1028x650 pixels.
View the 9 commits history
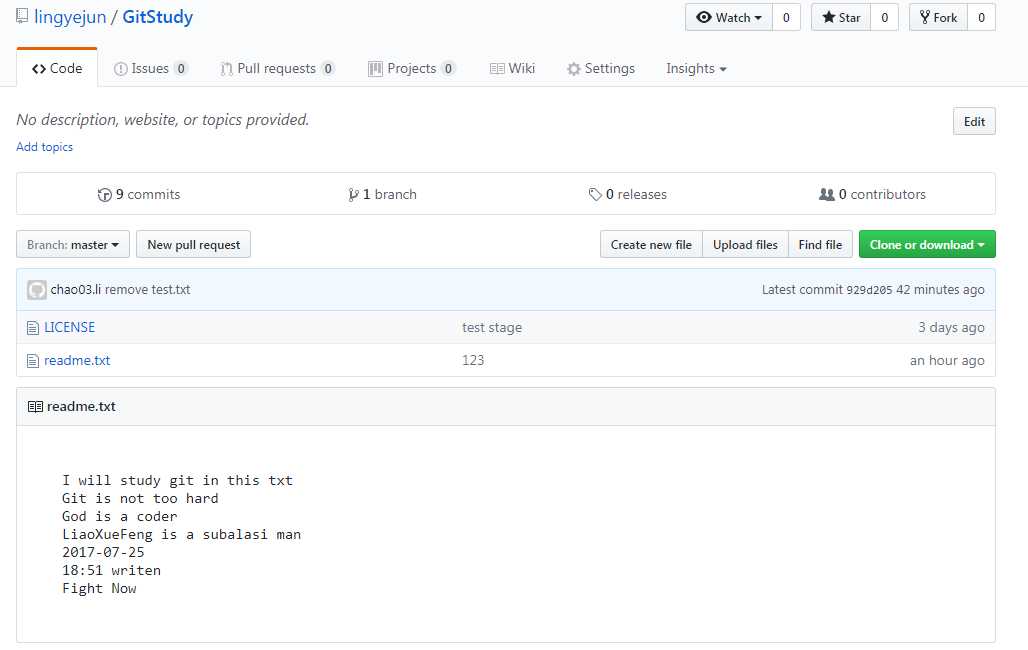(x=138, y=194)
